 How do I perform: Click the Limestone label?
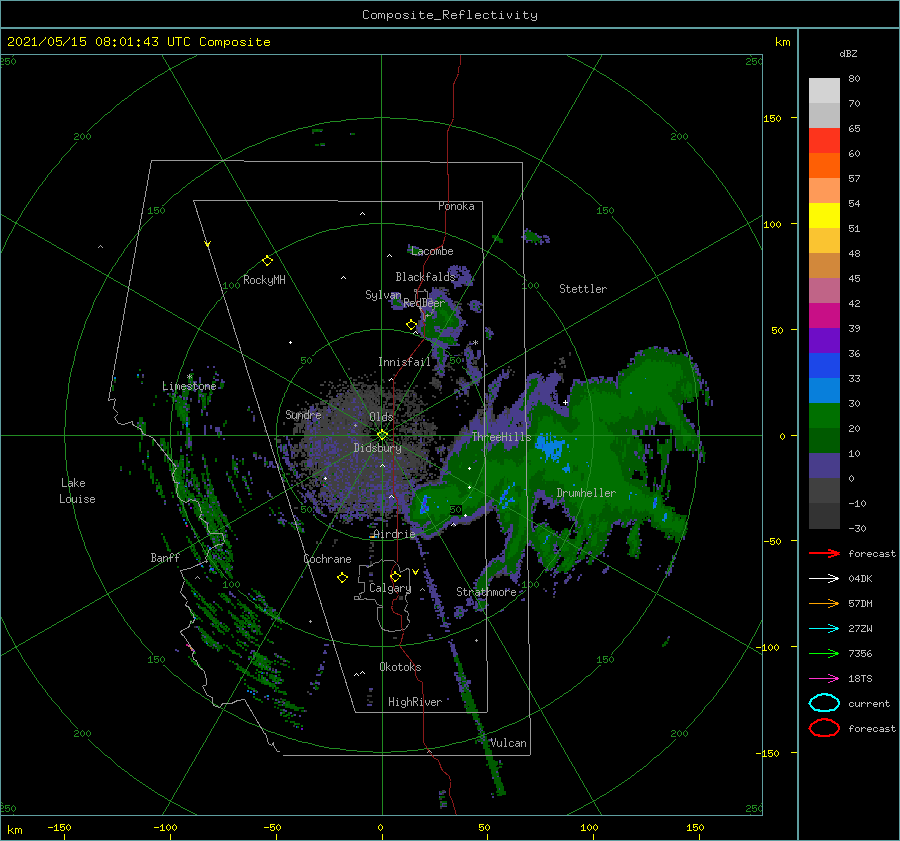[x=189, y=386]
